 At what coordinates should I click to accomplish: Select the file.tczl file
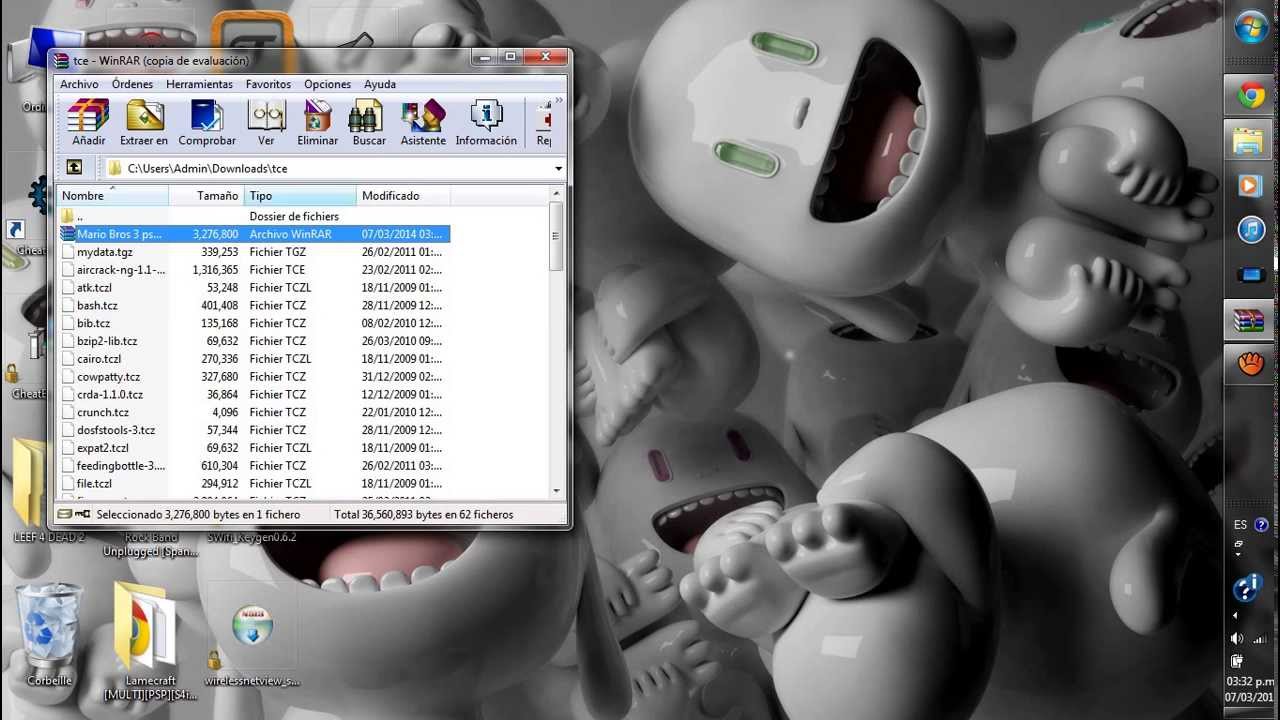pyautogui.click(x=254, y=484)
